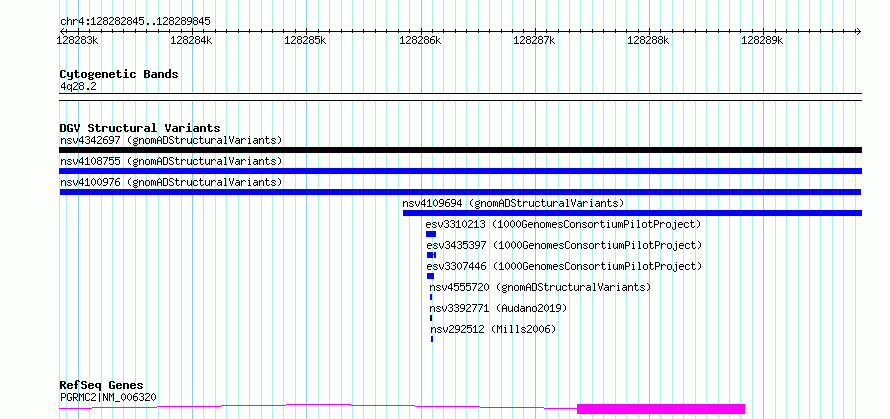890x419 pixels.
Task: Click the chr4:128282845..128289845 coordinate label
Action: point(135,22)
